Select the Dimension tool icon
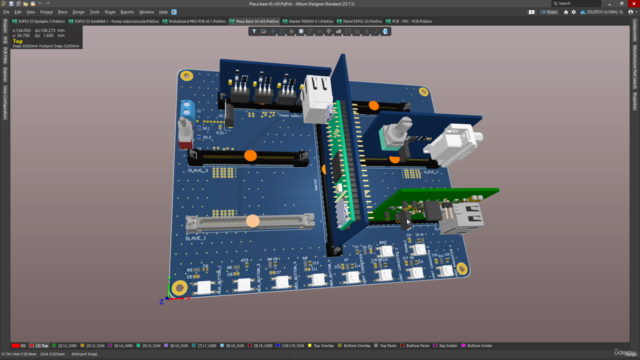 click(357, 31)
